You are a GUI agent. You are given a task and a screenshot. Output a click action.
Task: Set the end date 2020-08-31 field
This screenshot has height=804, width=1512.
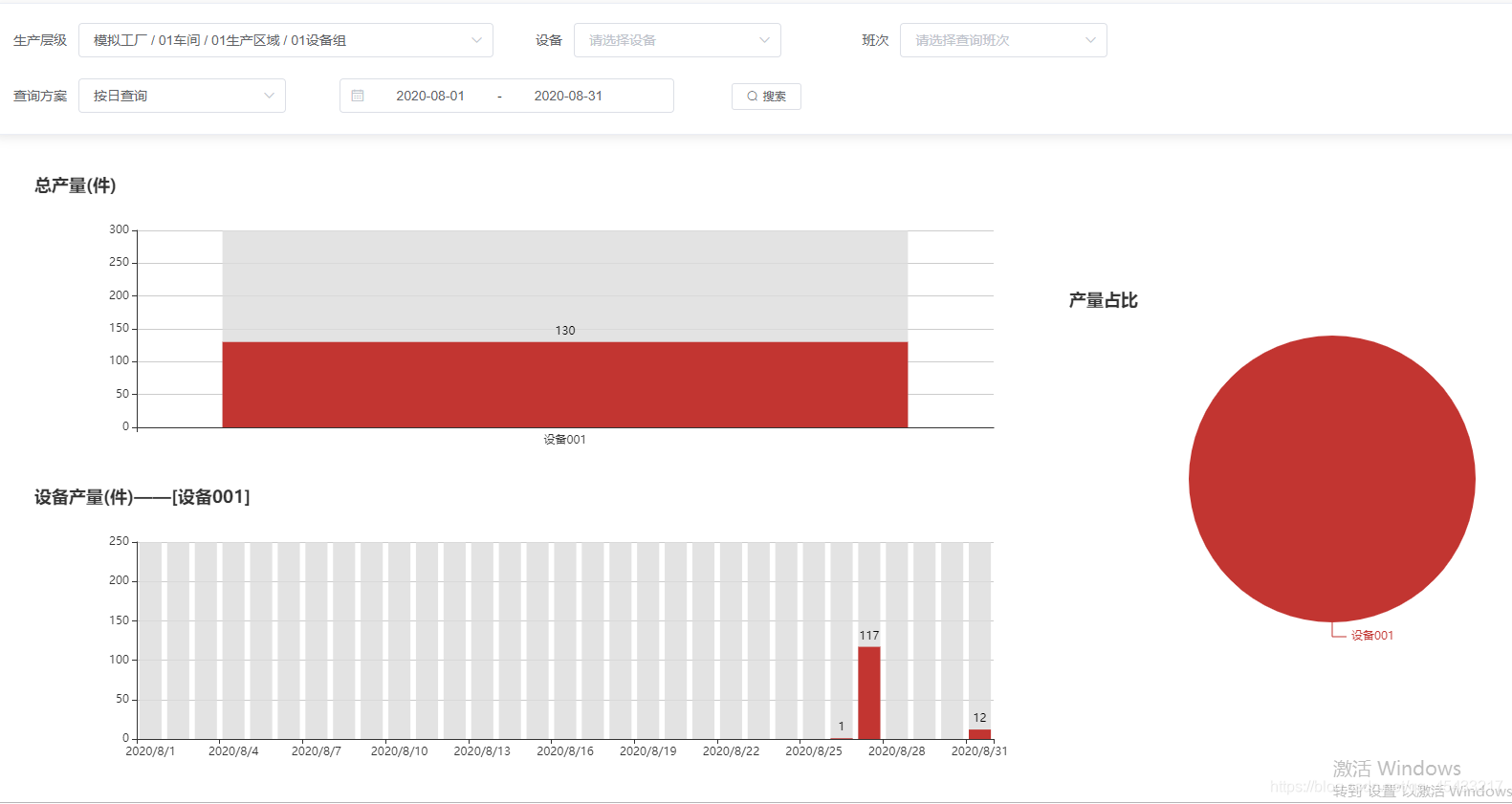pos(568,96)
